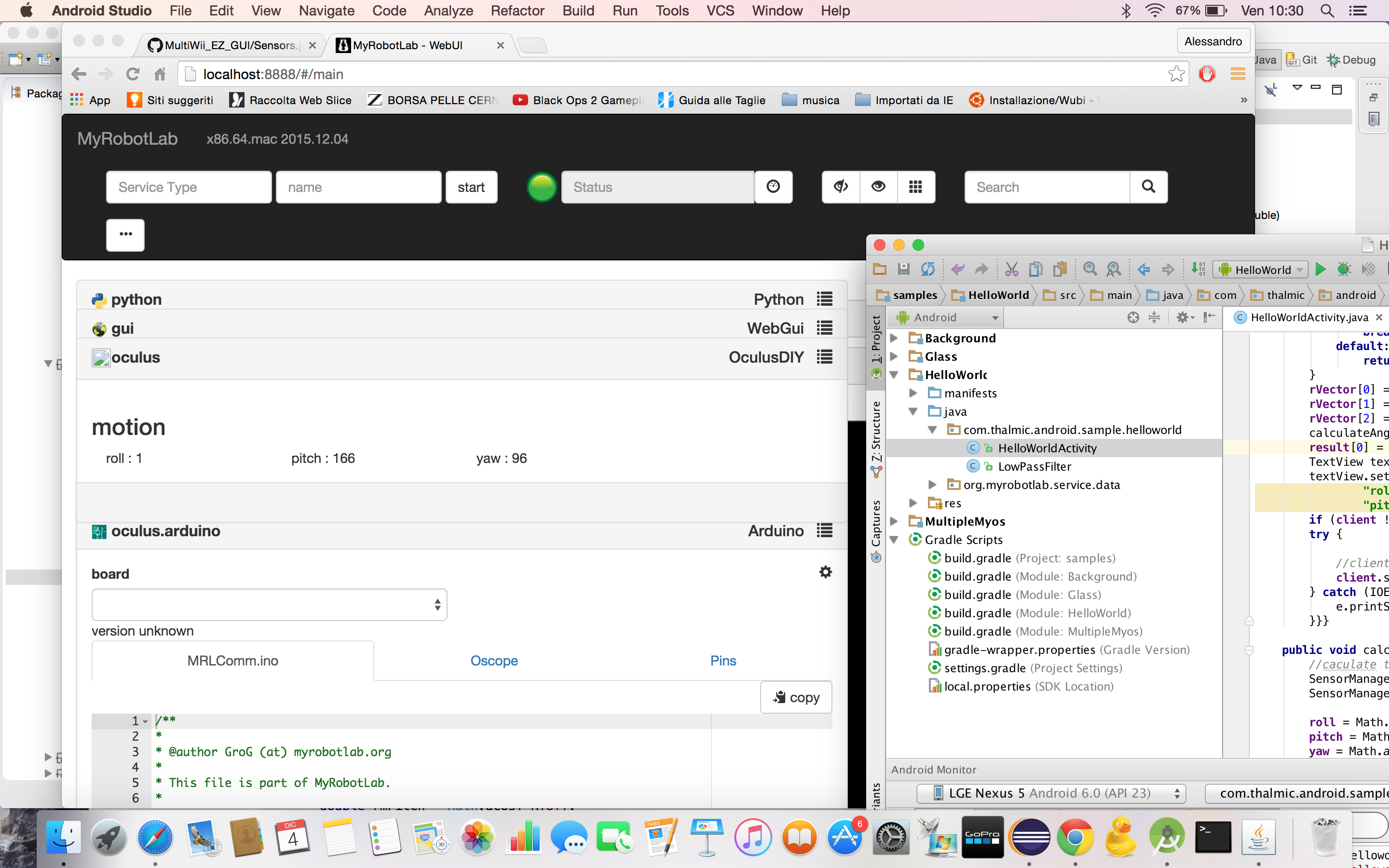Click the Make Project icon

1198,269
